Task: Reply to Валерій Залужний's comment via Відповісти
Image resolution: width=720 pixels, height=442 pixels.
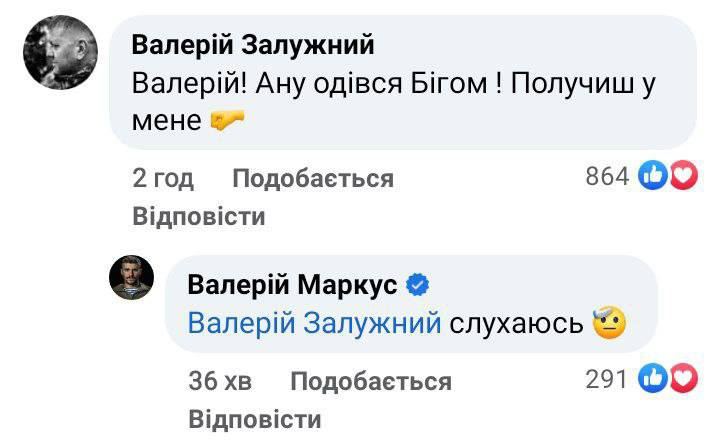Action: tap(198, 216)
